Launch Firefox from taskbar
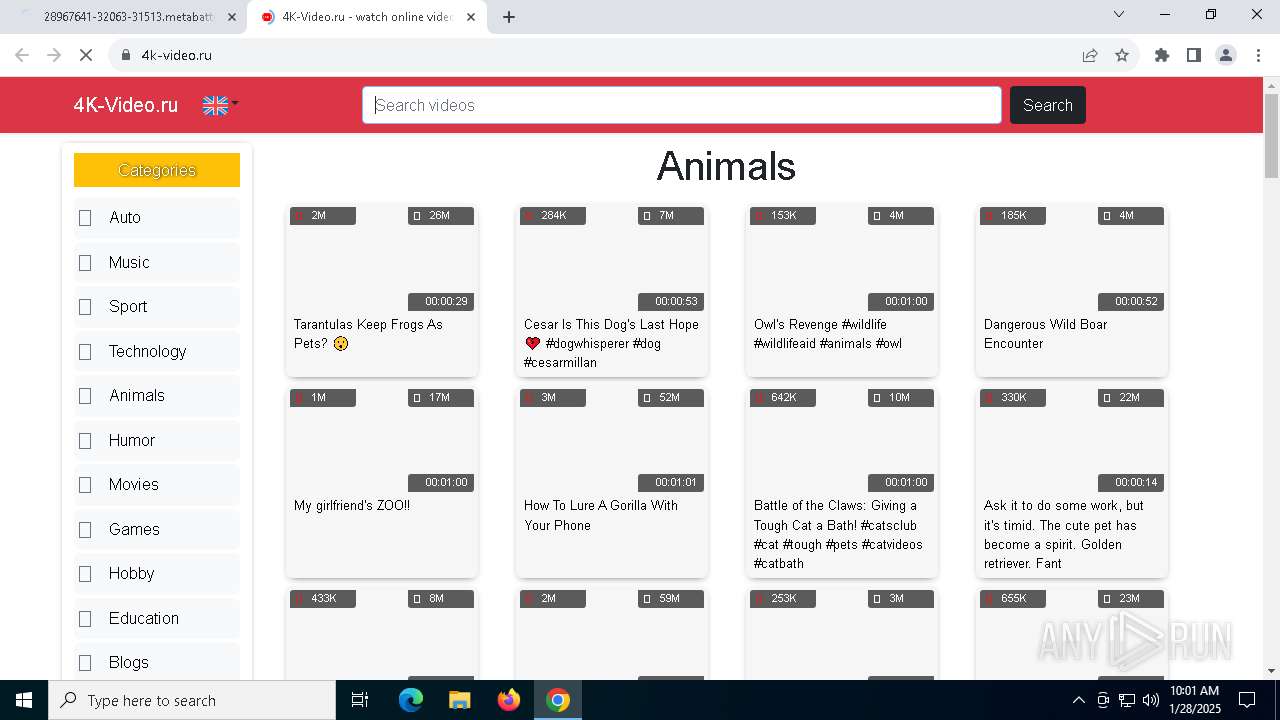1280x720 pixels. click(x=509, y=700)
